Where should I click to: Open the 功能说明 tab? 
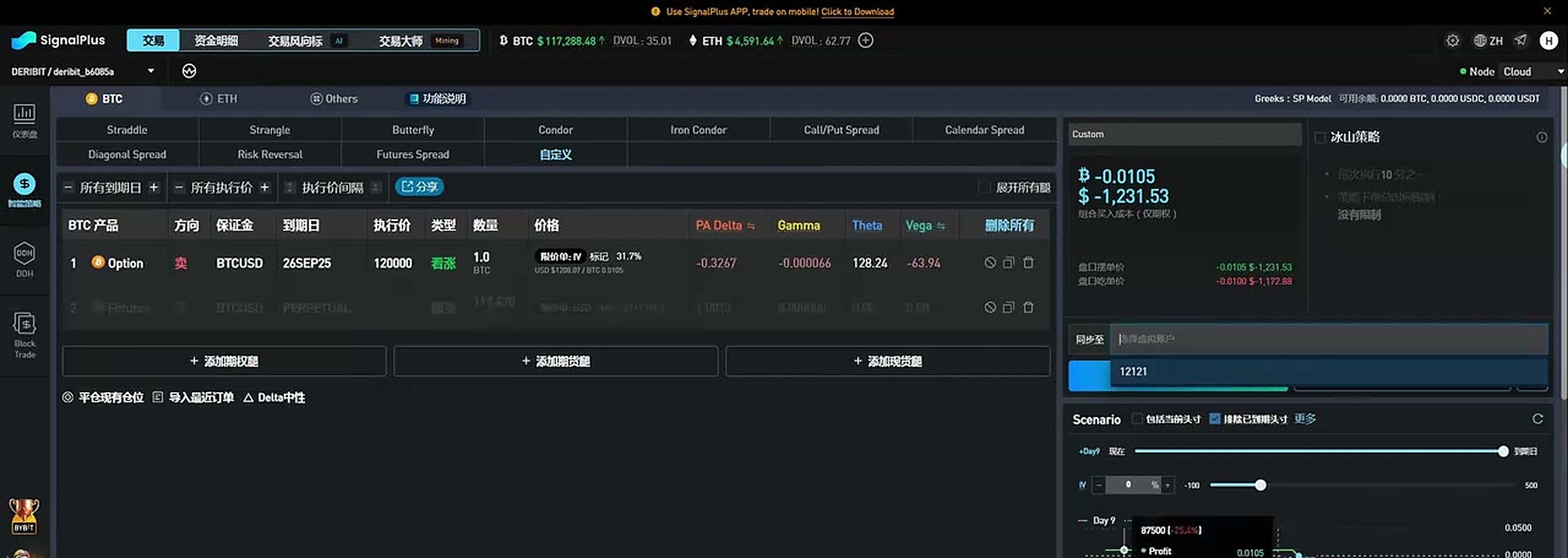437,98
